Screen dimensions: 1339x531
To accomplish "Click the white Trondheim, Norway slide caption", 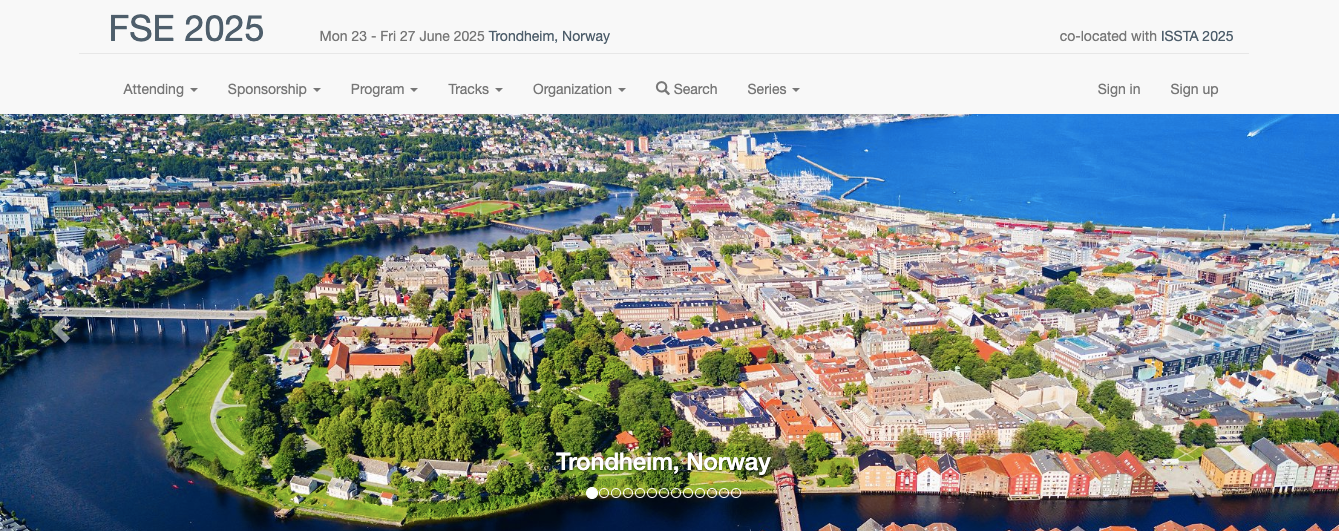I will pyautogui.click(x=663, y=462).
